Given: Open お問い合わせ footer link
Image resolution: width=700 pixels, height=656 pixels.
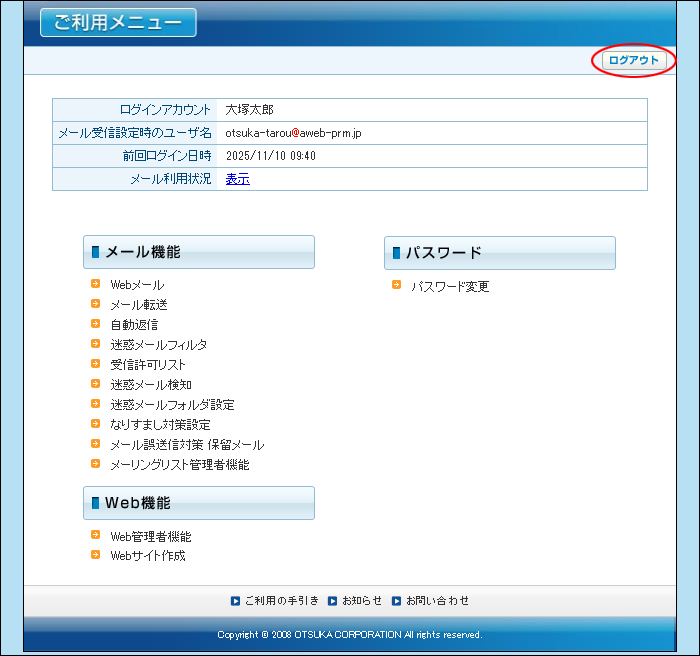Looking at the screenshot, I should point(437,601).
